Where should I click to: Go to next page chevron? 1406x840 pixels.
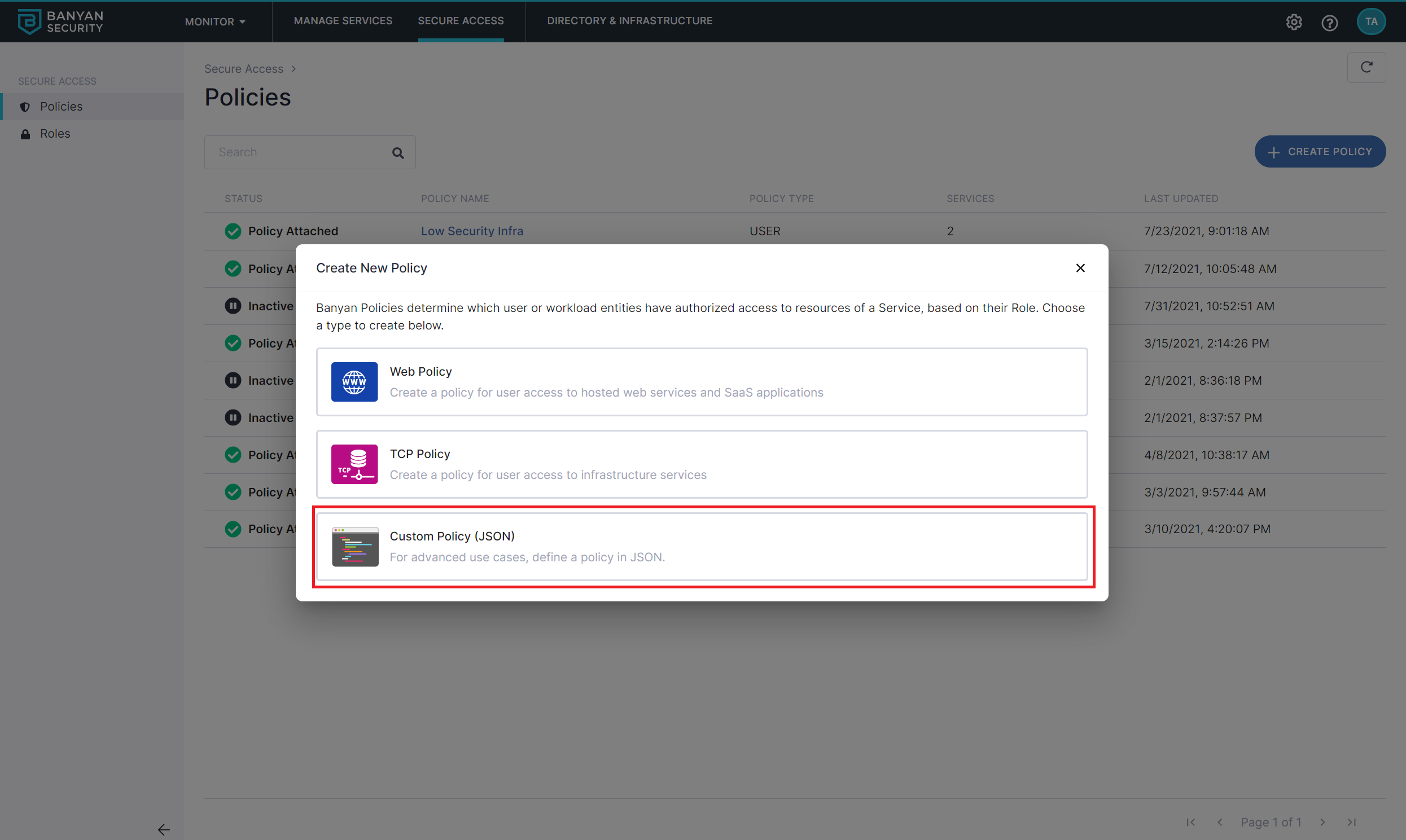pos(1322,822)
